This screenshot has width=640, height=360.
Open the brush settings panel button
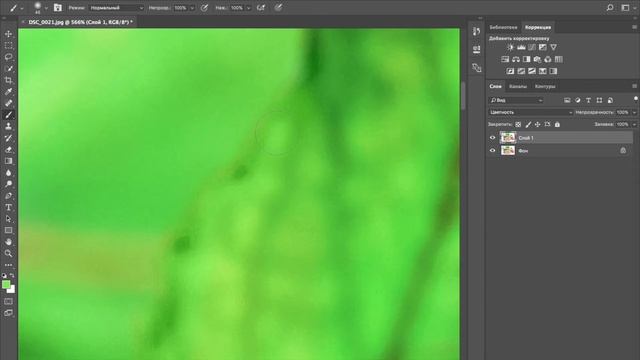click(58, 7)
